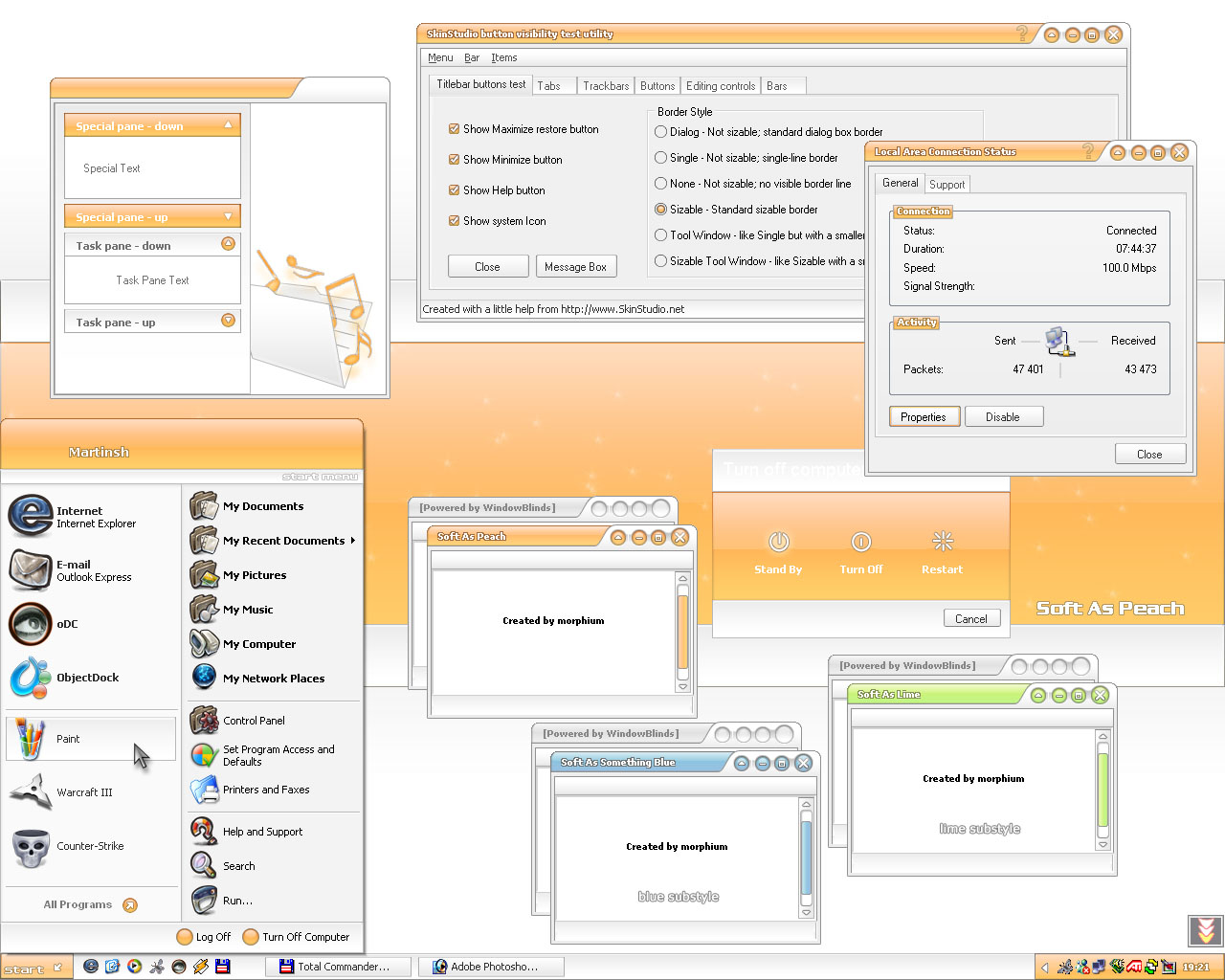
Task: Open Control Panel icon
Action: (x=204, y=721)
